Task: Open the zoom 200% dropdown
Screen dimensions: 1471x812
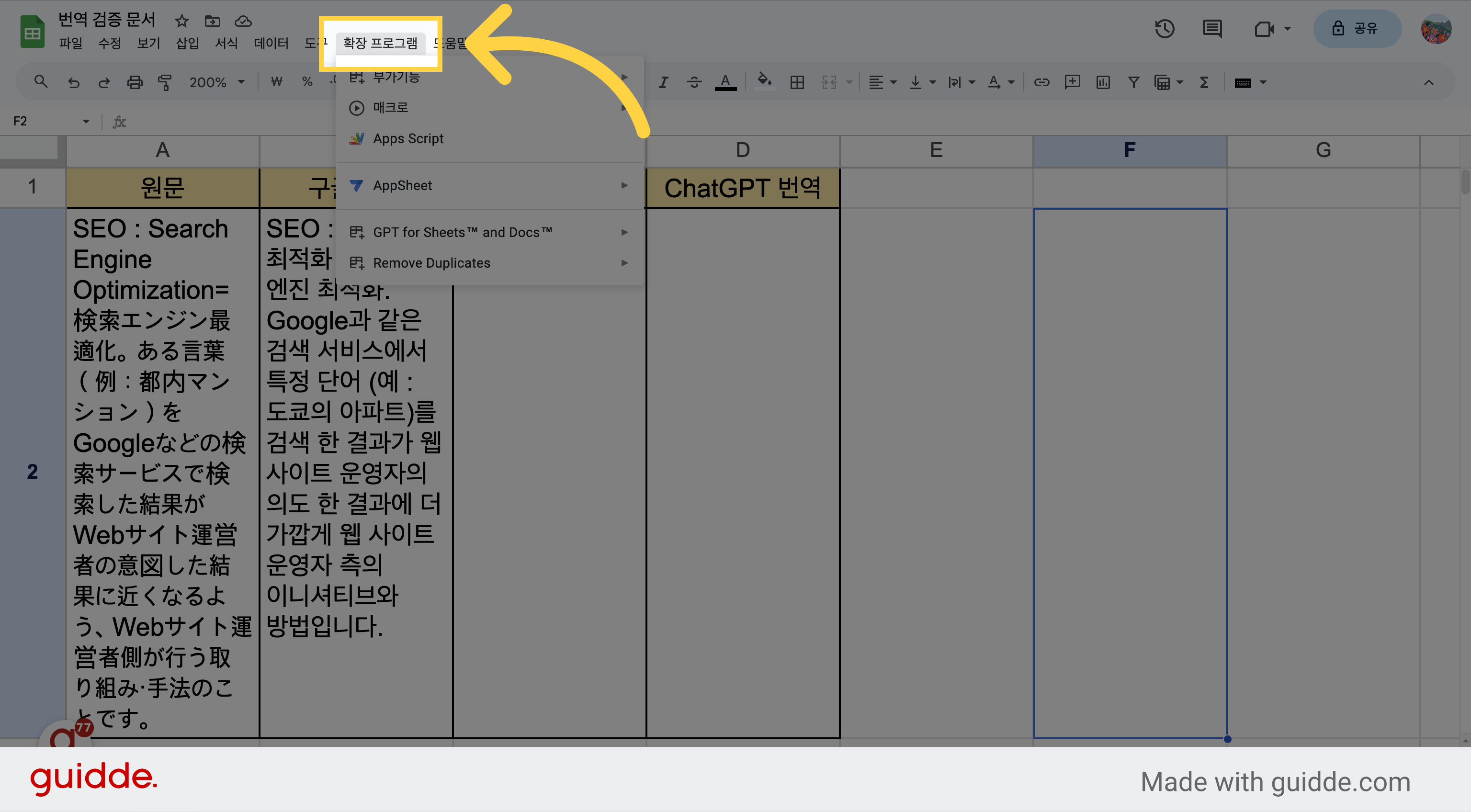Action: click(x=217, y=82)
